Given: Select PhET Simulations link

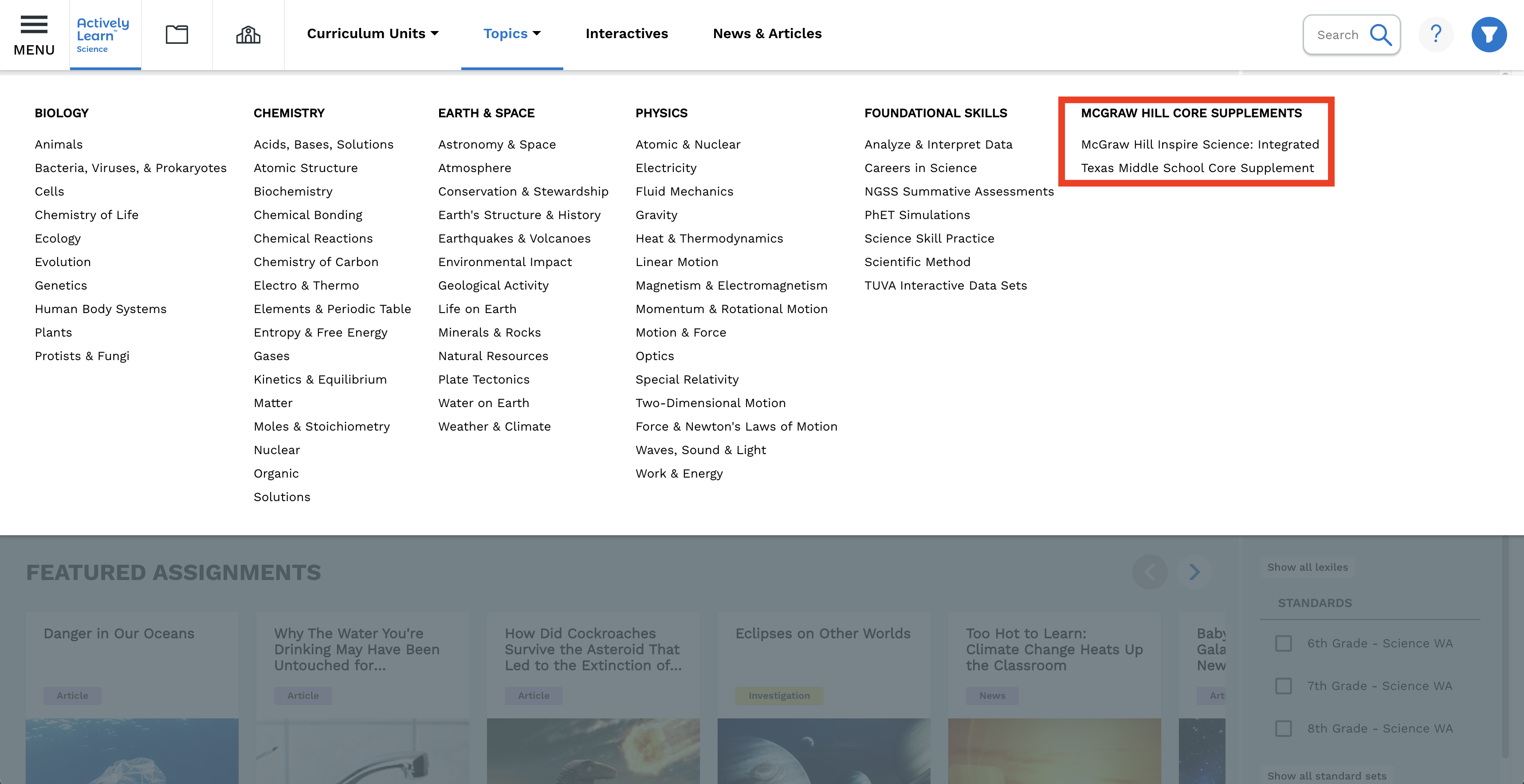Looking at the screenshot, I should pyautogui.click(x=917, y=216).
